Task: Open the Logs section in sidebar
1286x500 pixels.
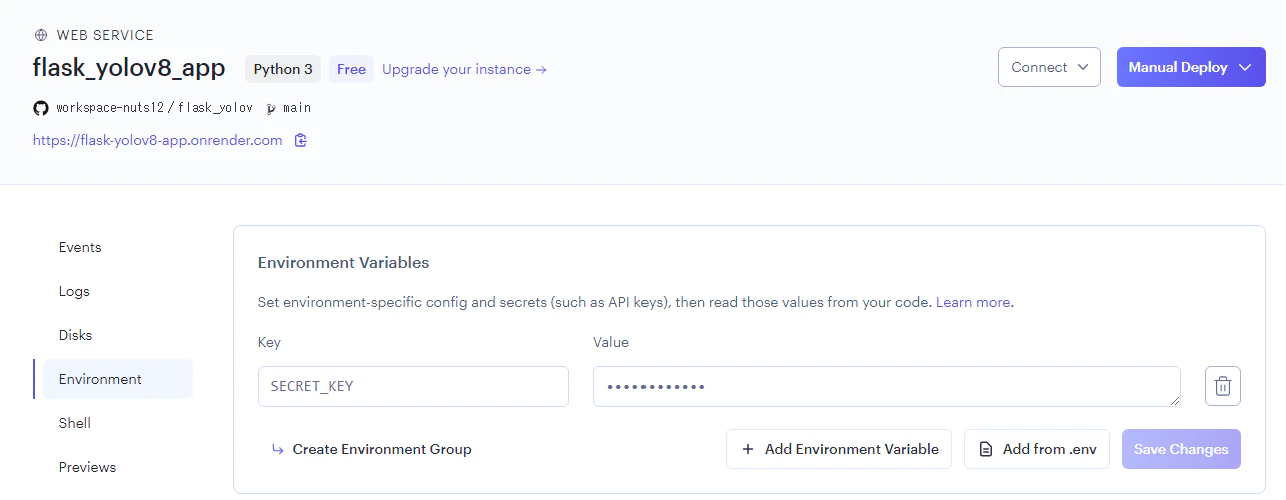Action: (74, 291)
